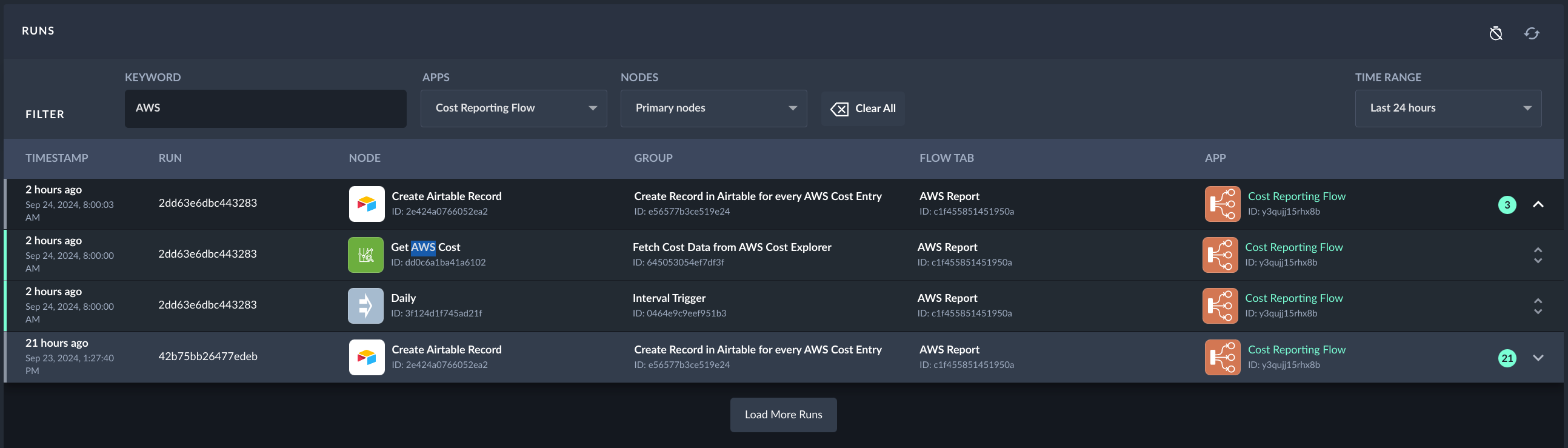The height and width of the screenshot is (448, 1568).
Task: Click Create Airtable Record in first row
Action: pos(446,196)
